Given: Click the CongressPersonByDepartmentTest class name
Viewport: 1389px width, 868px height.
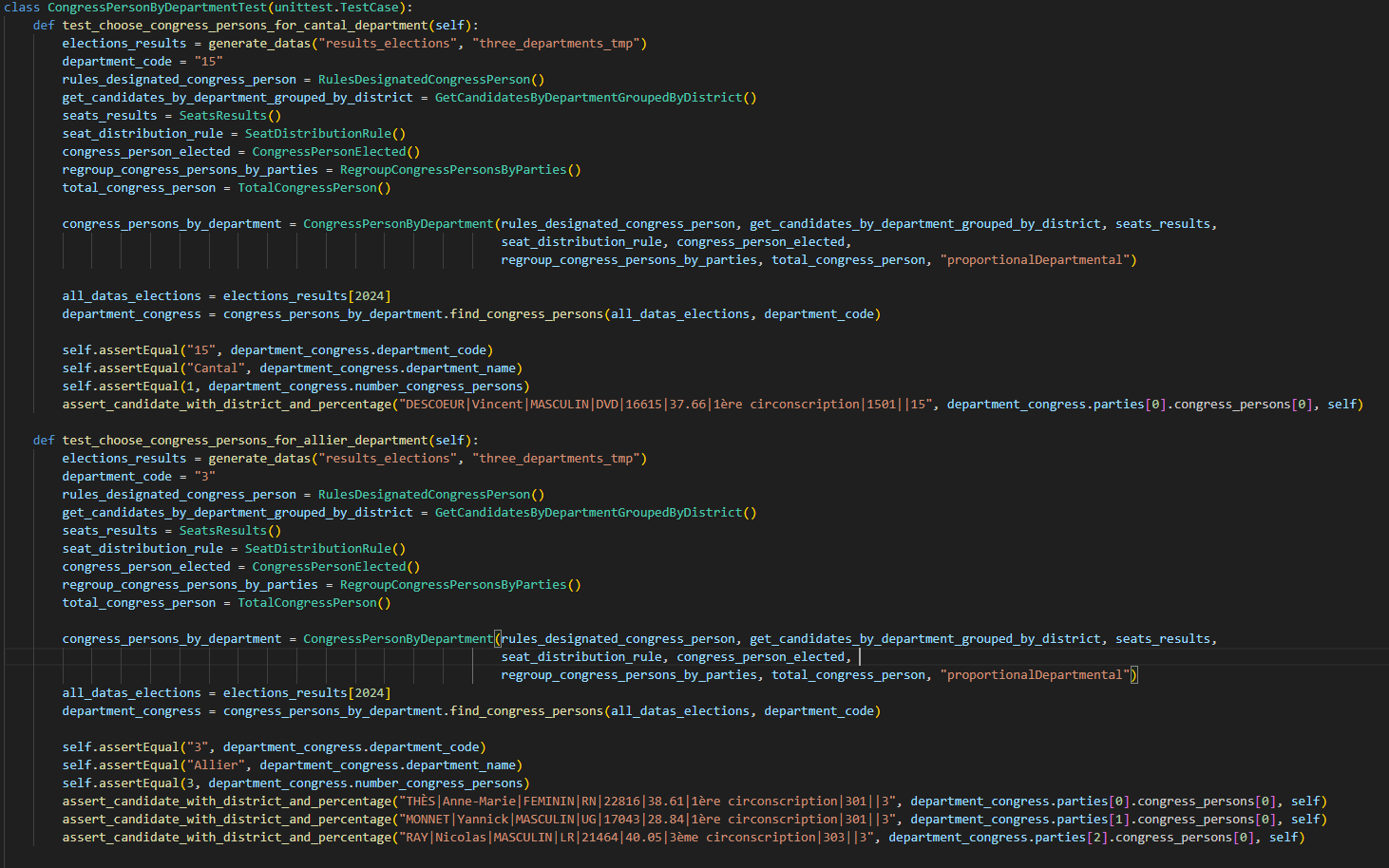Looking at the screenshot, I should coord(157,8).
